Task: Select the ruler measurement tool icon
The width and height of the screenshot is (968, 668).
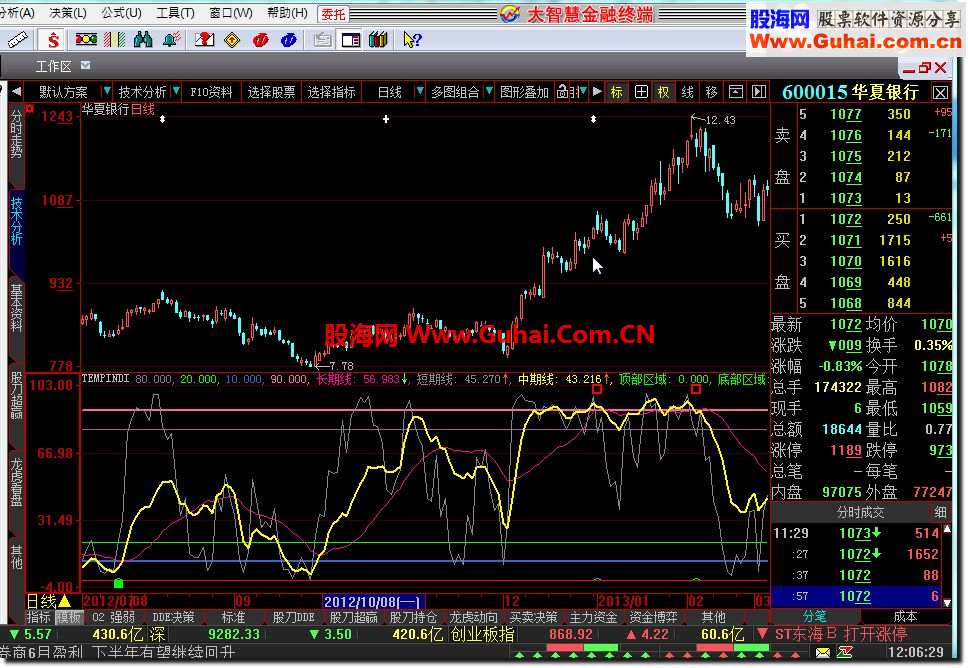Action: [x=17, y=41]
